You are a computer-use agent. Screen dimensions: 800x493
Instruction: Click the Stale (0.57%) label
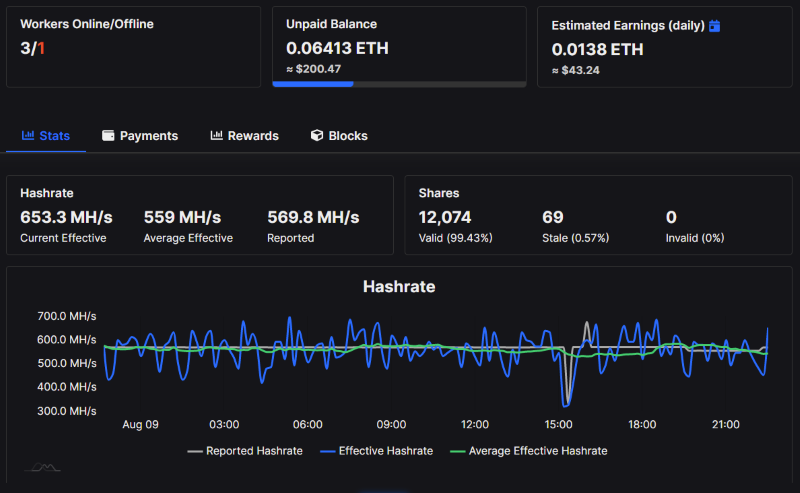[576, 238]
